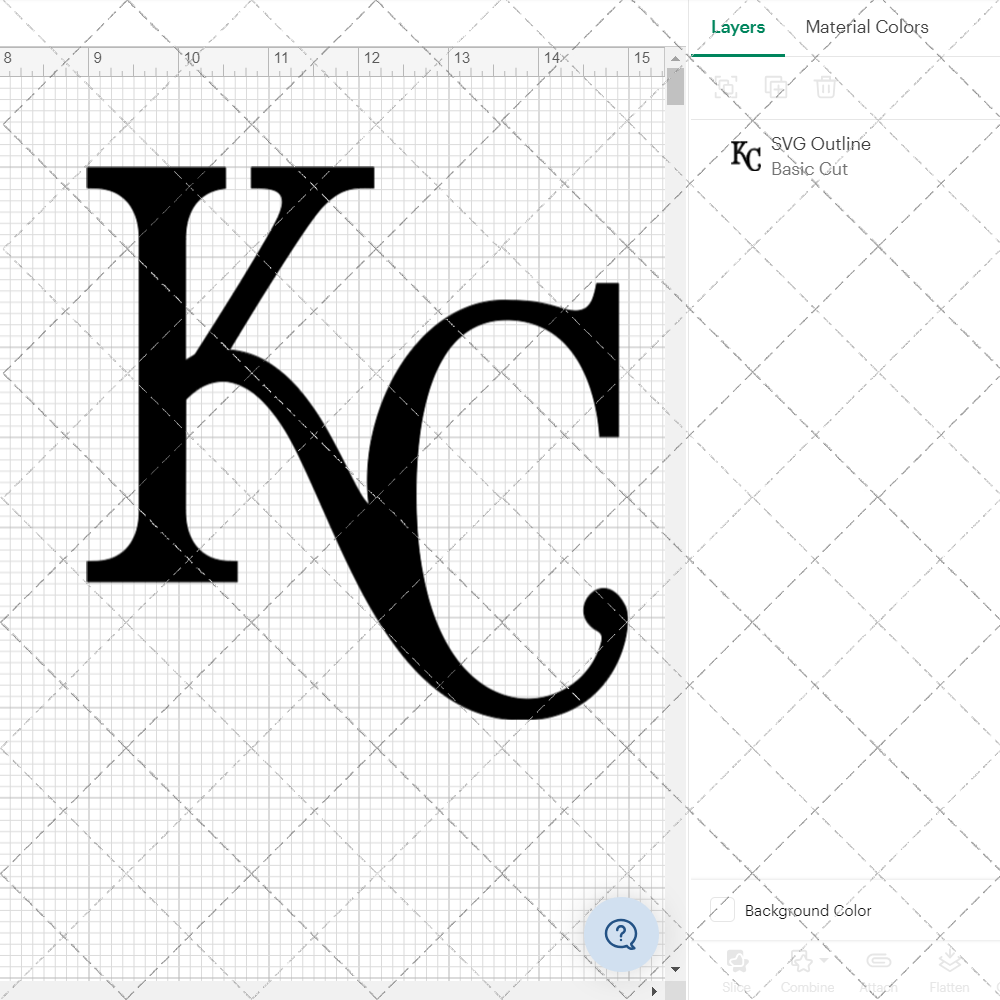Click the Flatten tool icon
This screenshot has height=1000, width=1000.
coord(950,960)
